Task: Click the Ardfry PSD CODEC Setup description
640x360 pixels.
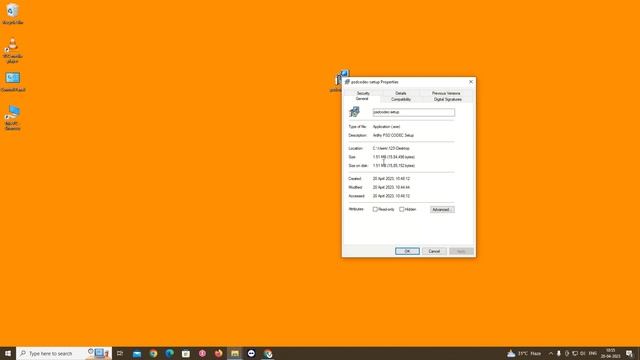Action: coord(393,135)
